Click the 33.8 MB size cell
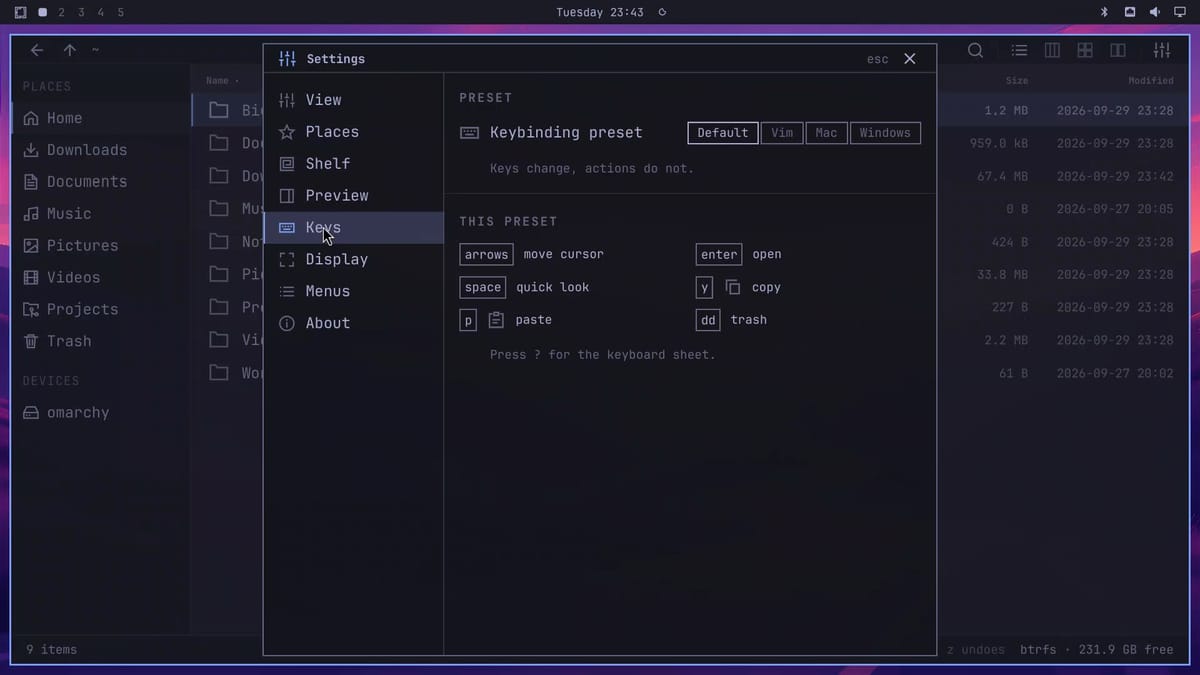 (1003, 275)
